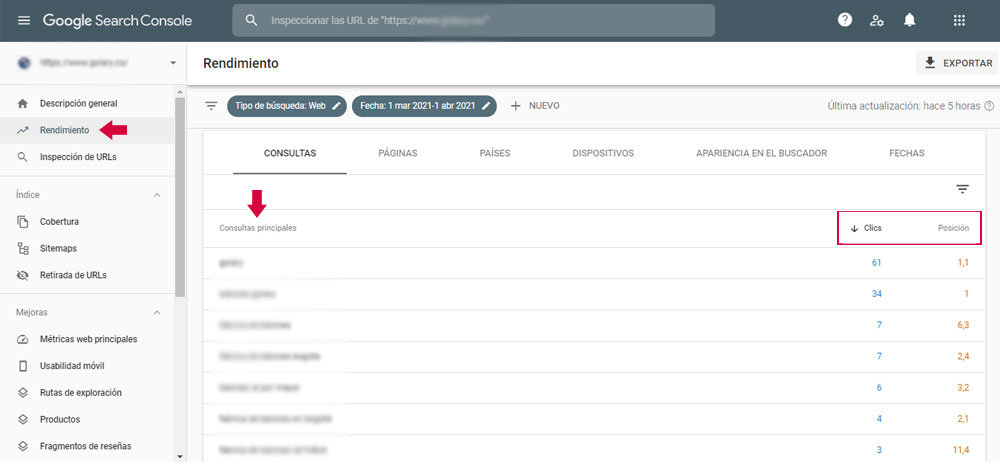Viewport: 1000px width, 471px height.
Task: Click the sidebar vertical scrollbar
Action: [x=180, y=200]
